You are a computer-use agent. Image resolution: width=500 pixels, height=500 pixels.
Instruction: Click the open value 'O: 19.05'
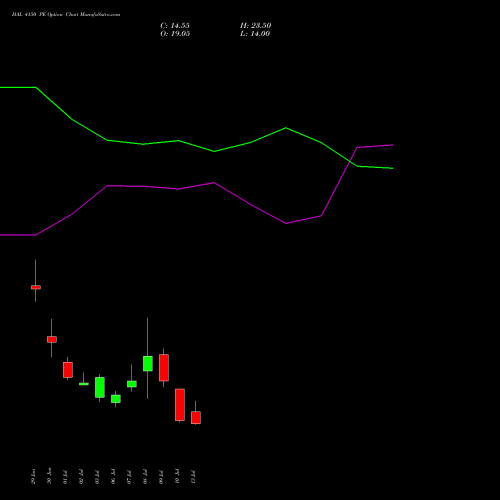(x=175, y=34)
